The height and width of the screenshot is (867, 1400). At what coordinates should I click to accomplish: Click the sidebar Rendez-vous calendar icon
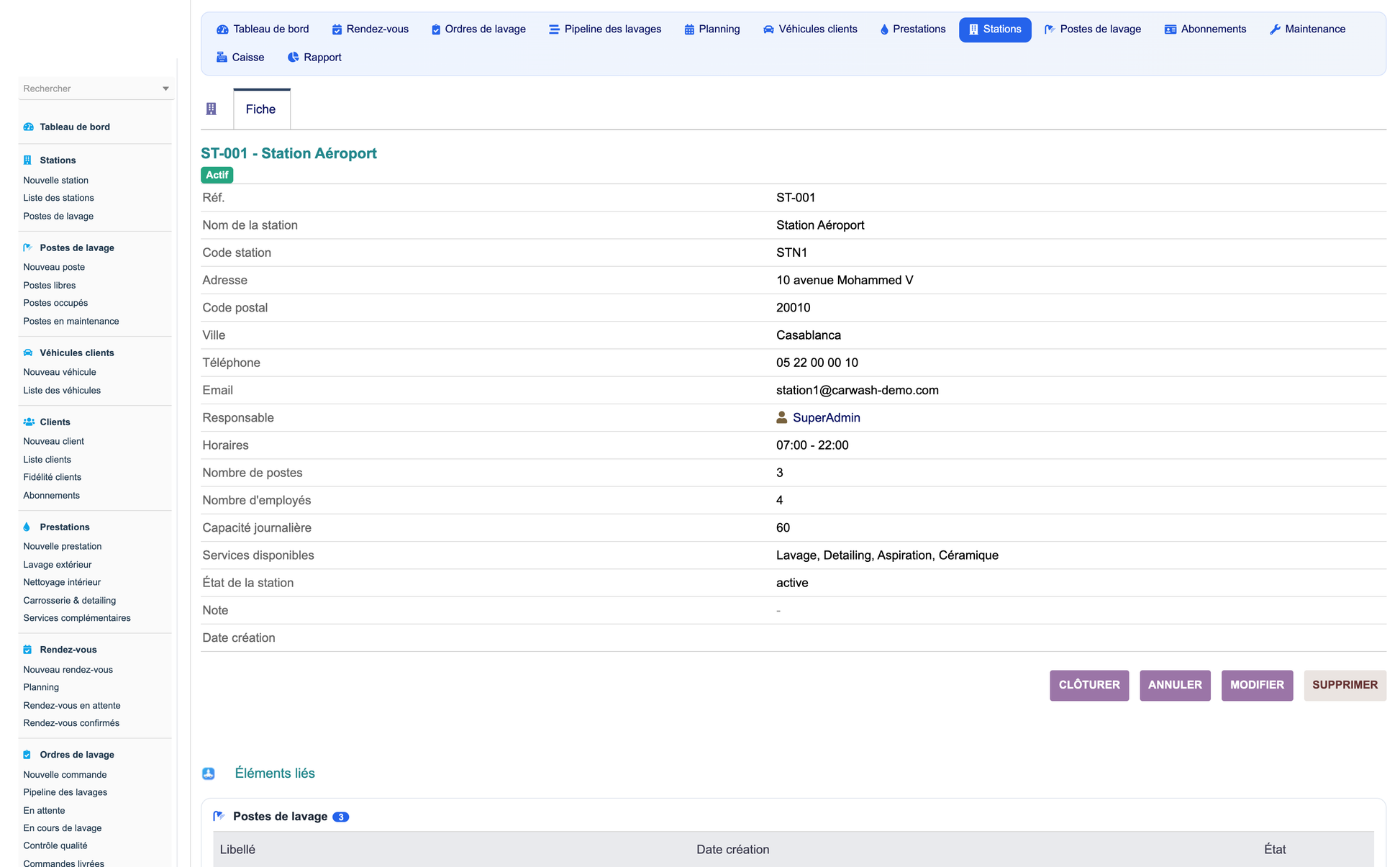[x=27, y=650]
